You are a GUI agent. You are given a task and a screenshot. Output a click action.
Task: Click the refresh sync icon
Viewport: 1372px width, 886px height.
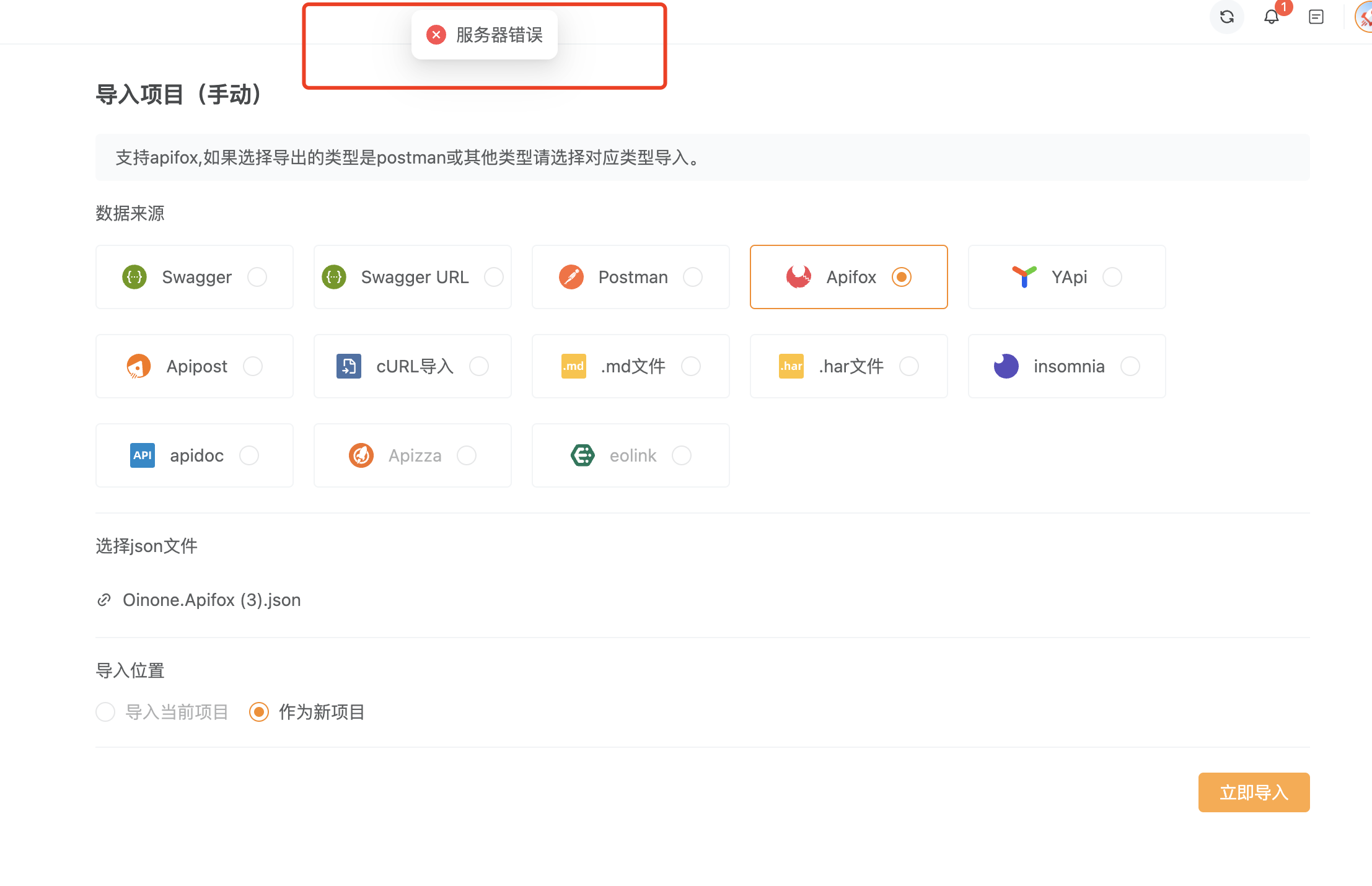tap(1226, 17)
